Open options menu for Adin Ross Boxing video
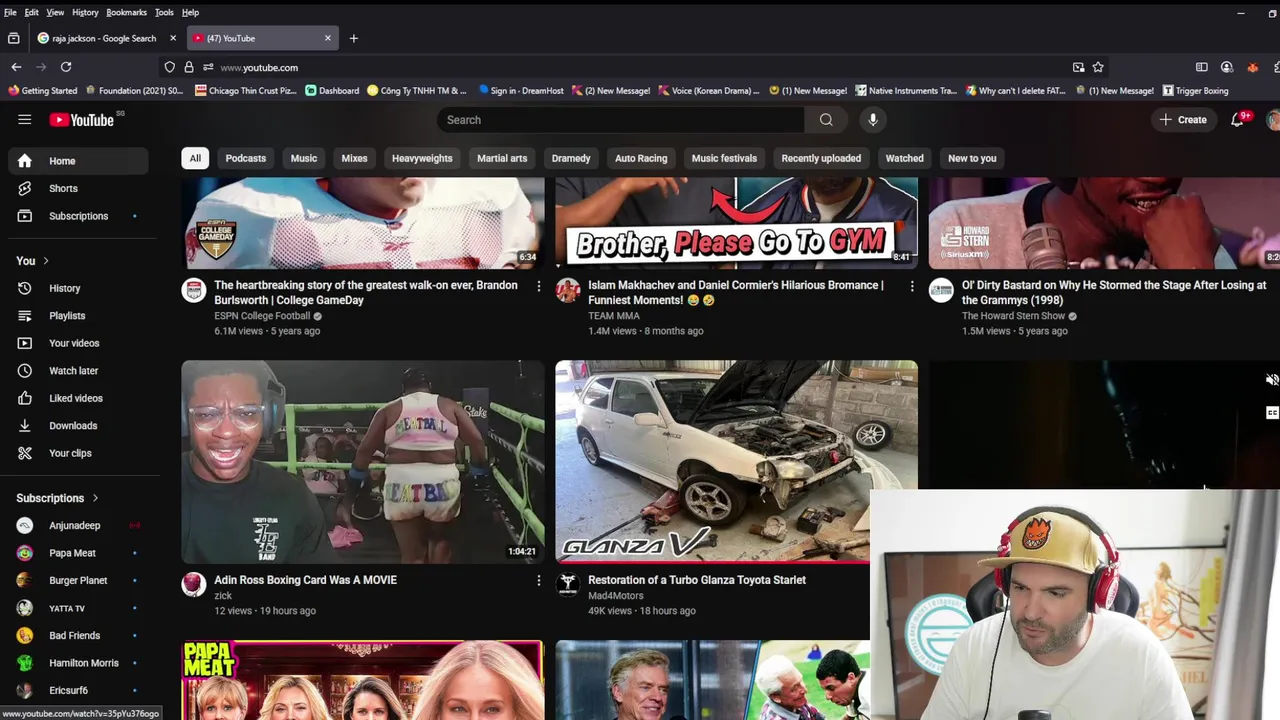The image size is (1280, 720). 538,580
